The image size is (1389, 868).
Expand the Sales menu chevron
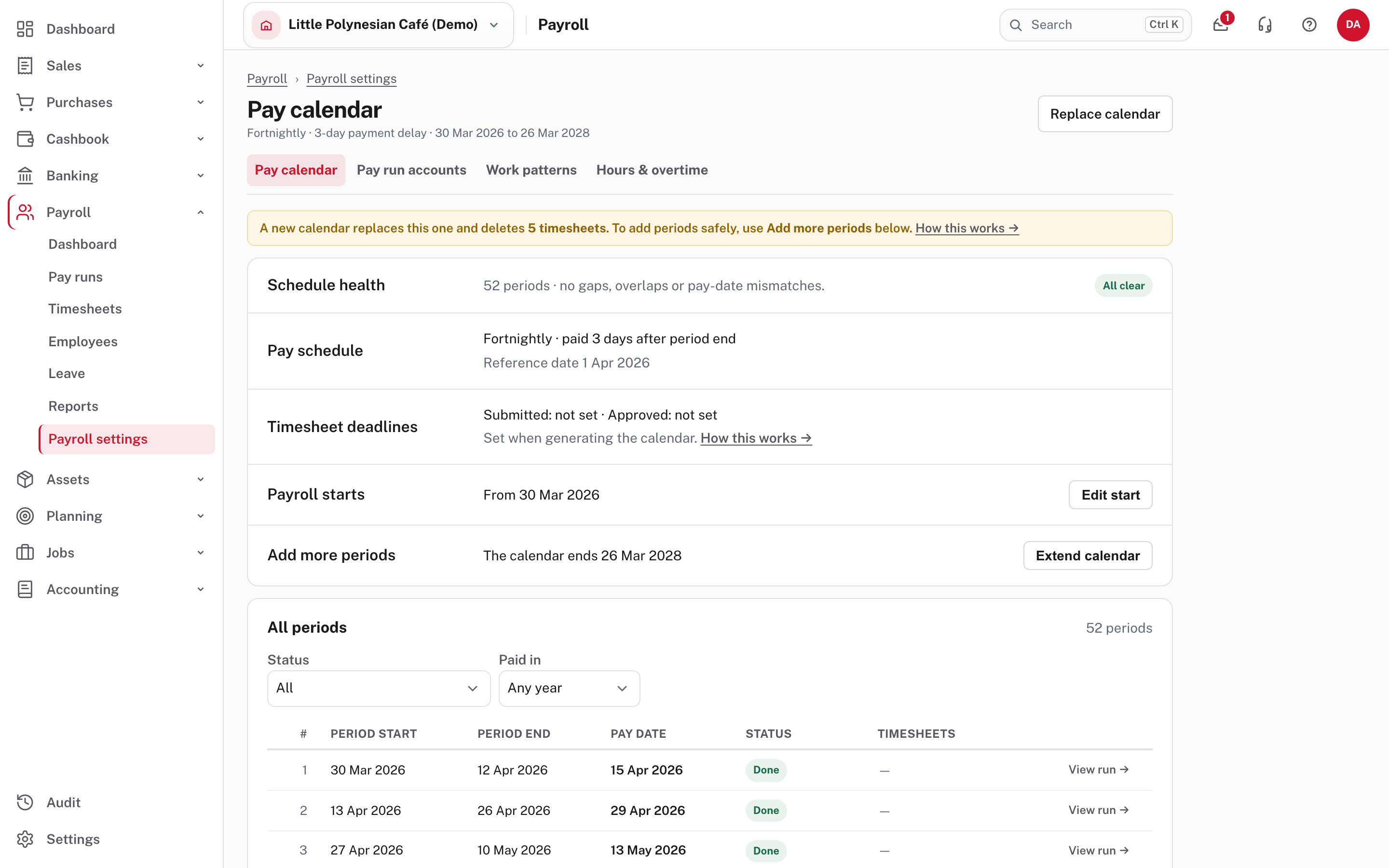201,66
